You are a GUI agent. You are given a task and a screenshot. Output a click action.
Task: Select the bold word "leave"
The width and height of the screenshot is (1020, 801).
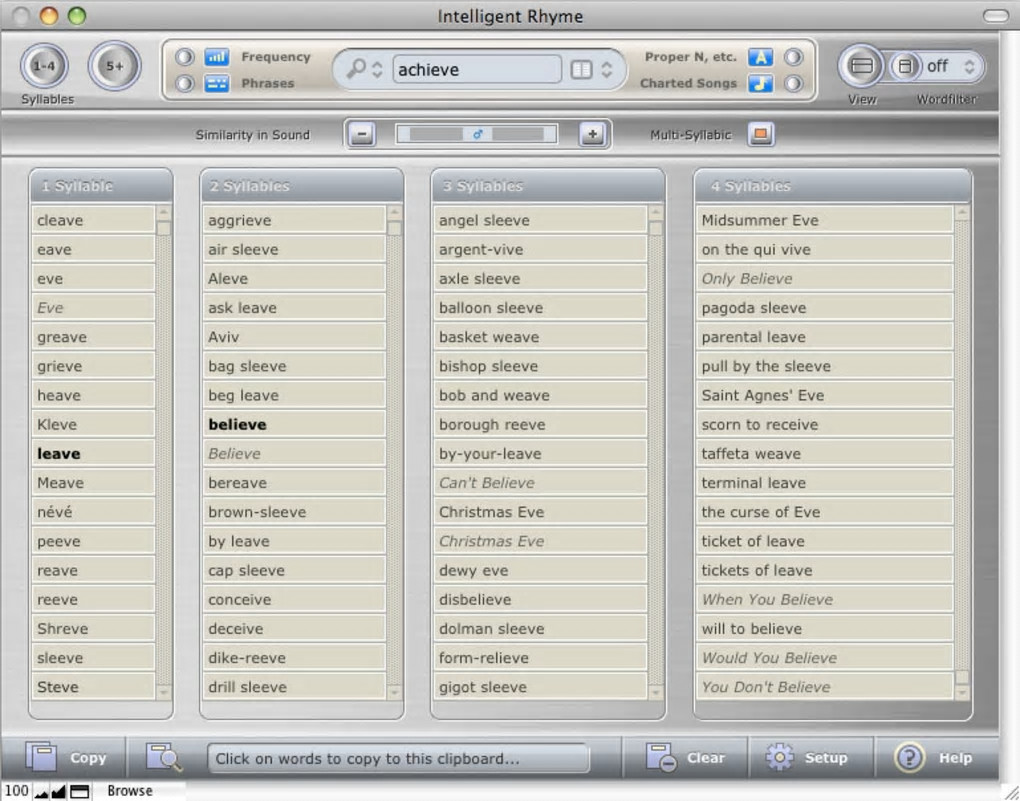[93, 454]
